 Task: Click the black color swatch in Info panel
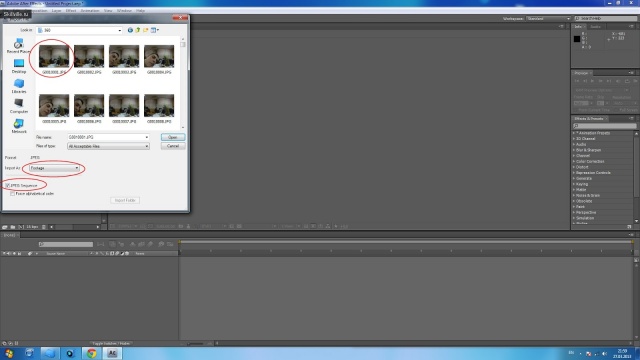(x=577, y=39)
